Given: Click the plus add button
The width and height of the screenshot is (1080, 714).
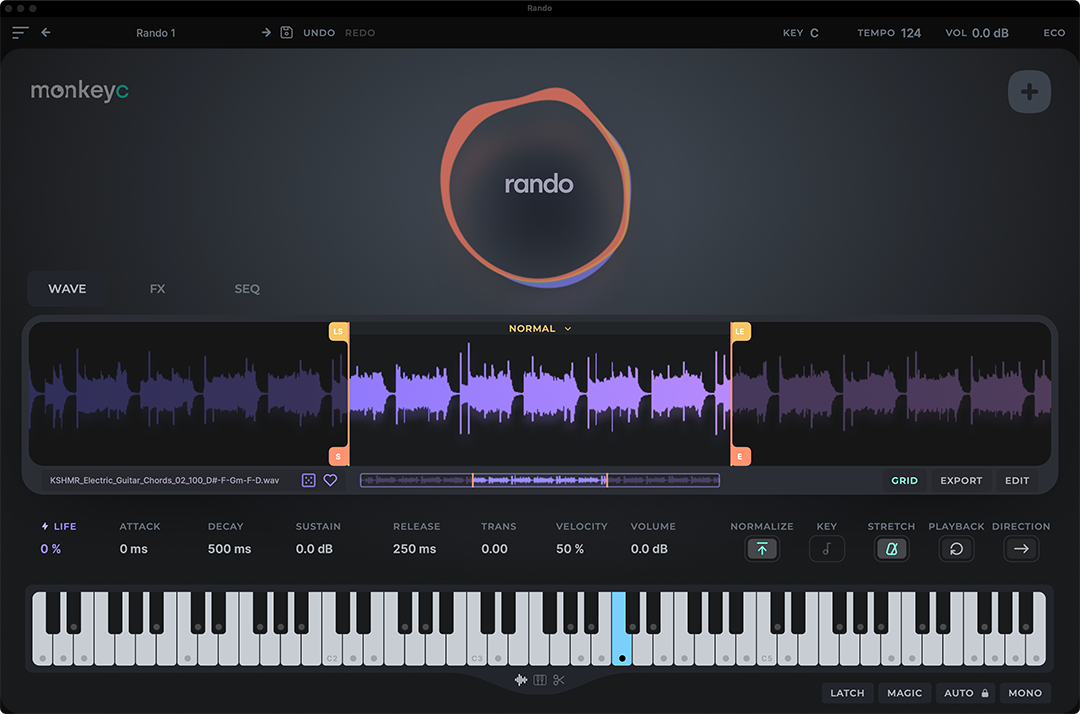Looking at the screenshot, I should point(1029,93).
